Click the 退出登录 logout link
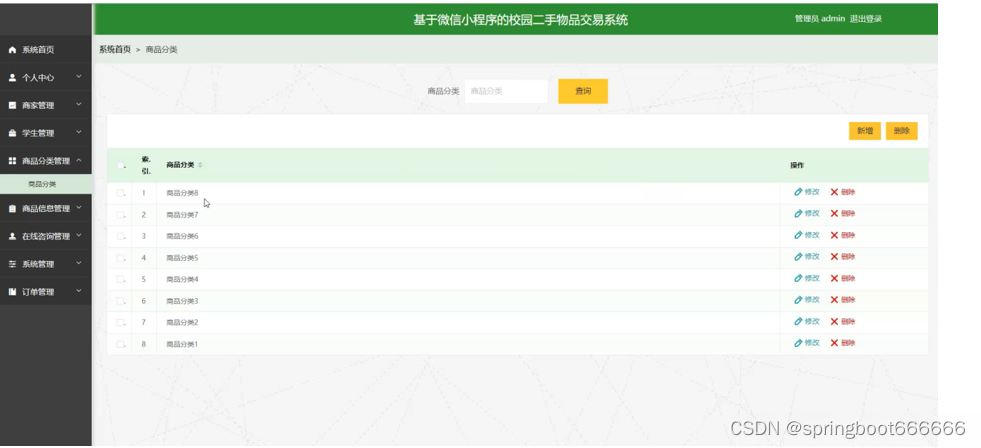The width and height of the screenshot is (981, 448). click(866, 19)
